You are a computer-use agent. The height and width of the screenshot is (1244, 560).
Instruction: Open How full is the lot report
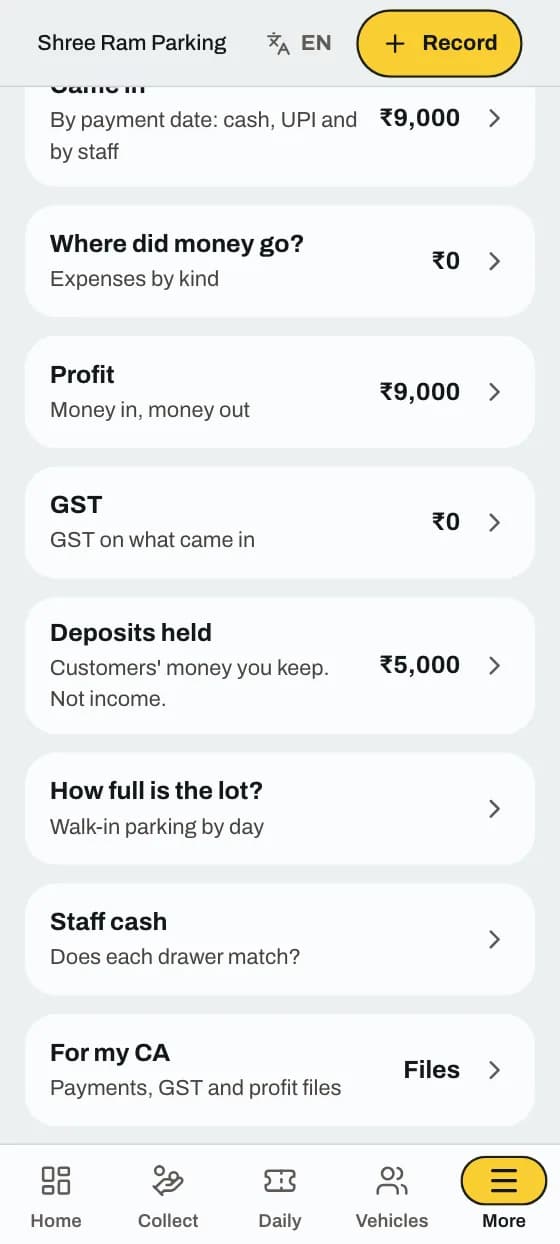point(280,808)
